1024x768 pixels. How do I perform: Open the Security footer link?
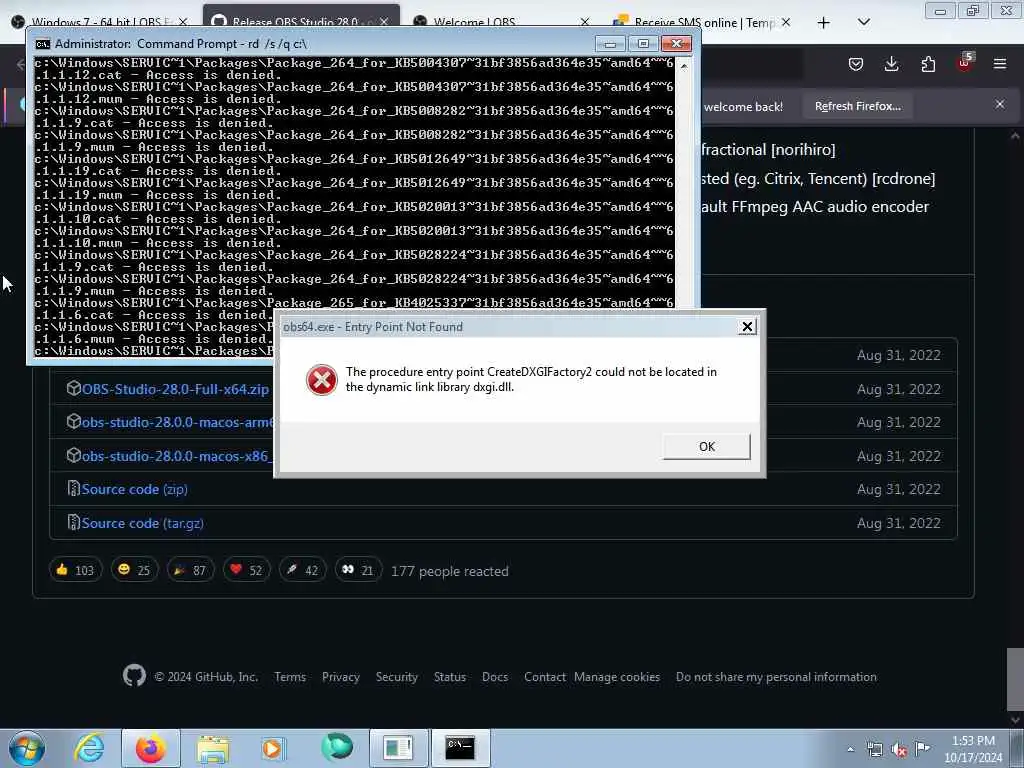(396, 677)
